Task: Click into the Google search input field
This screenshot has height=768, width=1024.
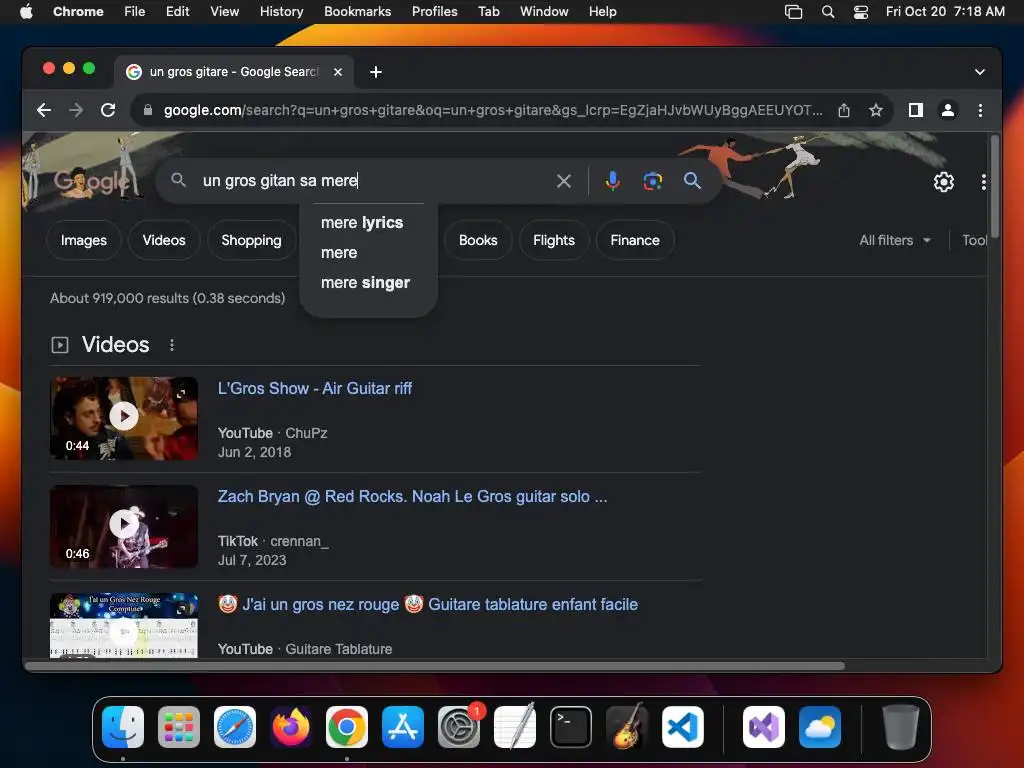Action: 376,181
